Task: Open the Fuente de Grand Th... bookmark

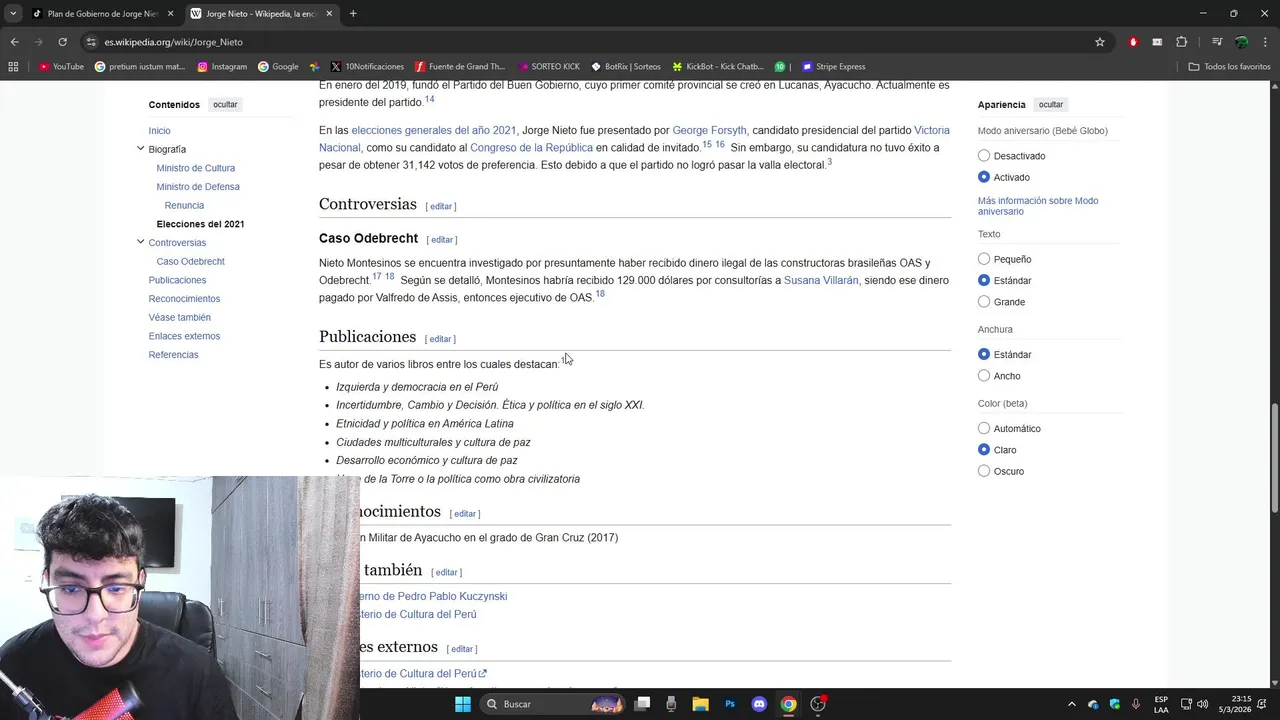Action: point(460,67)
